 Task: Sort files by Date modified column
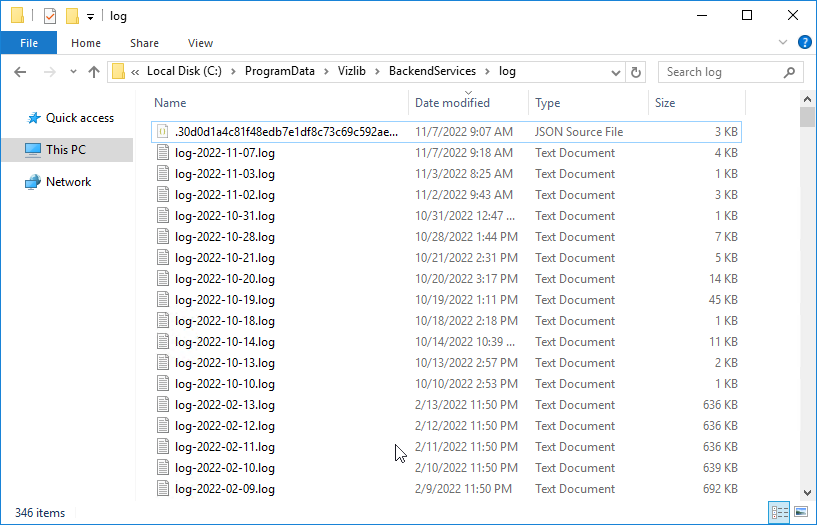(x=452, y=103)
